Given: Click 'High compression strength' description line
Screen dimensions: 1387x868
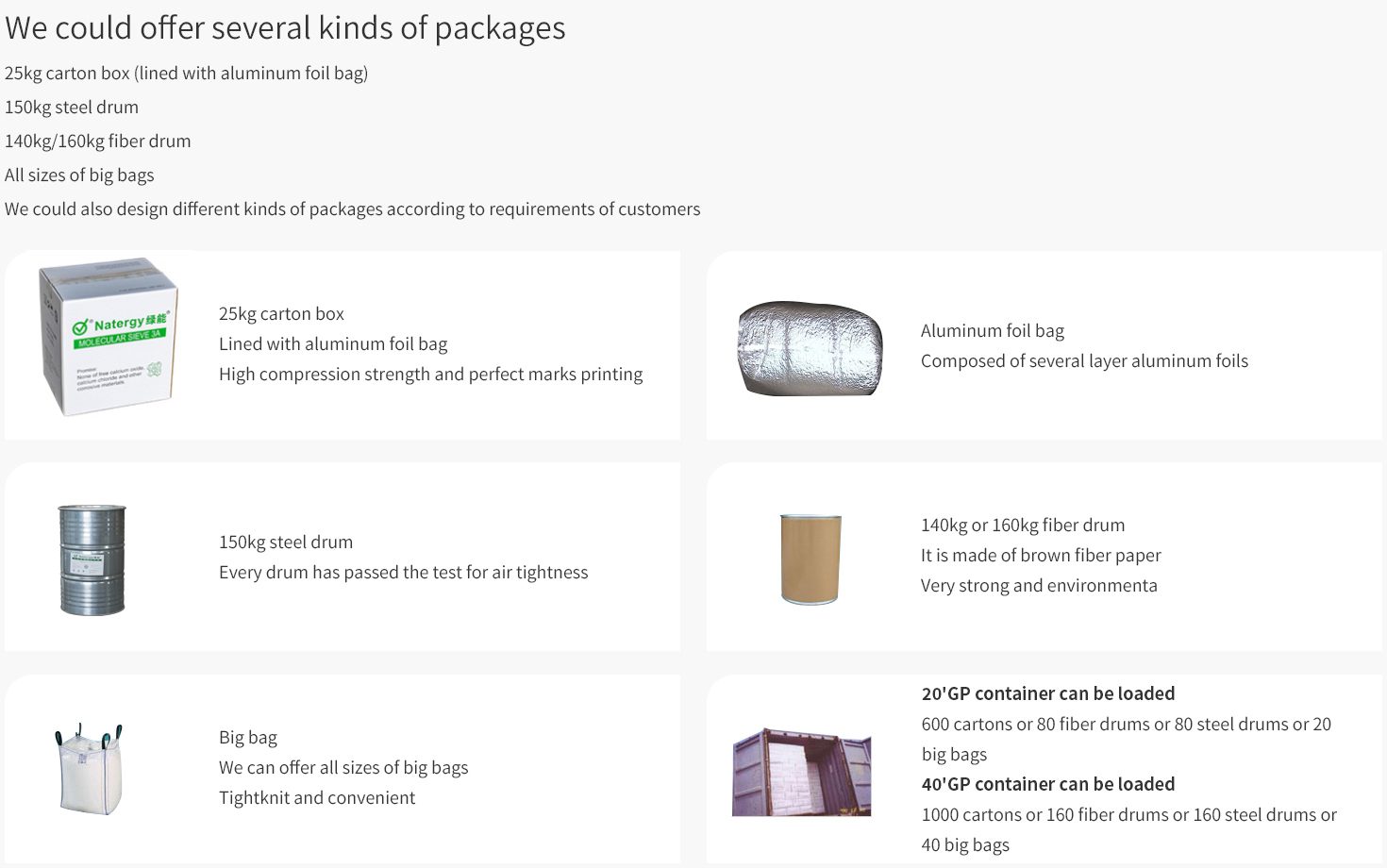Looking at the screenshot, I should (x=430, y=374).
